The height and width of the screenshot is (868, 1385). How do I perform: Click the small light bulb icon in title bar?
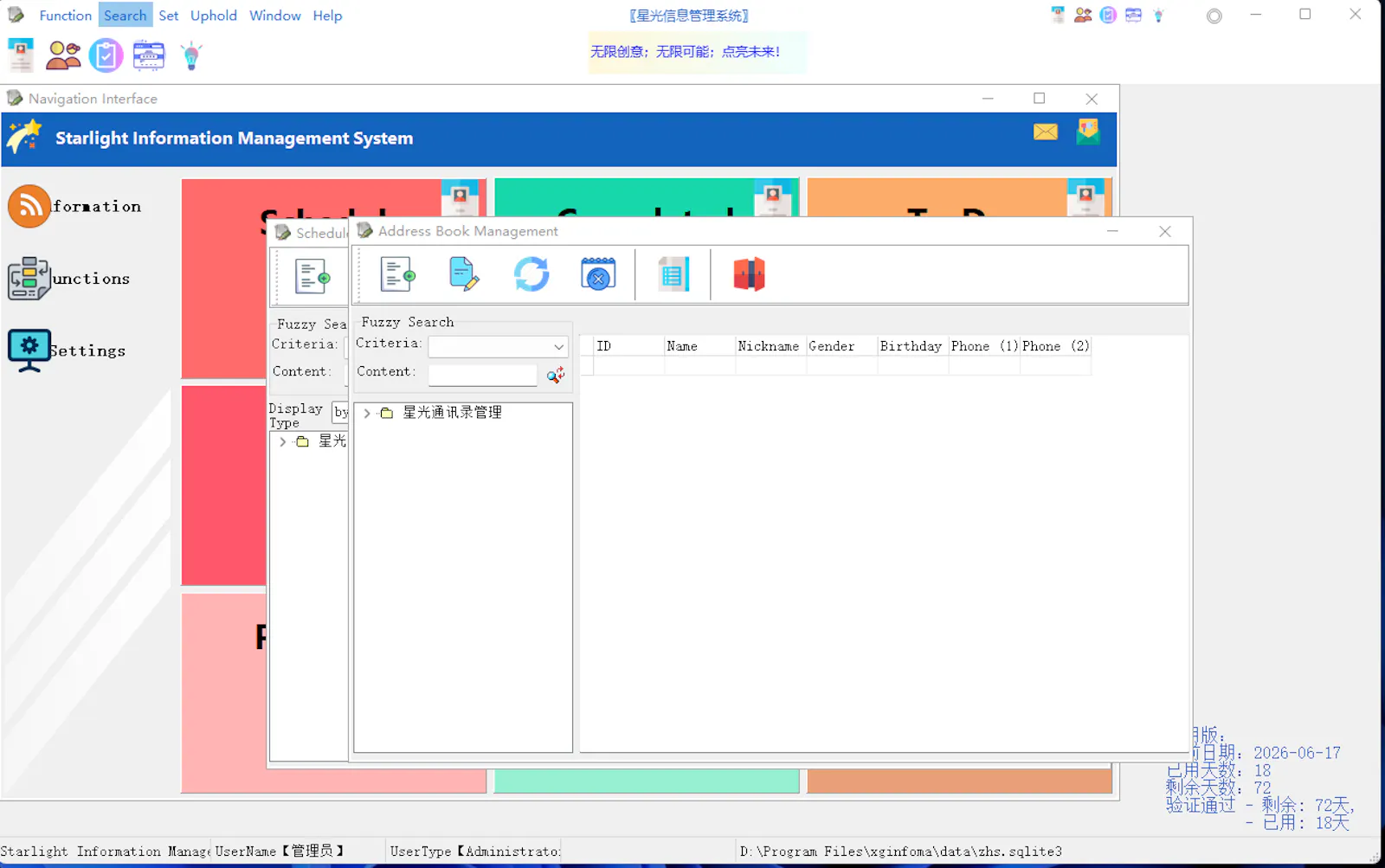coord(1158,15)
